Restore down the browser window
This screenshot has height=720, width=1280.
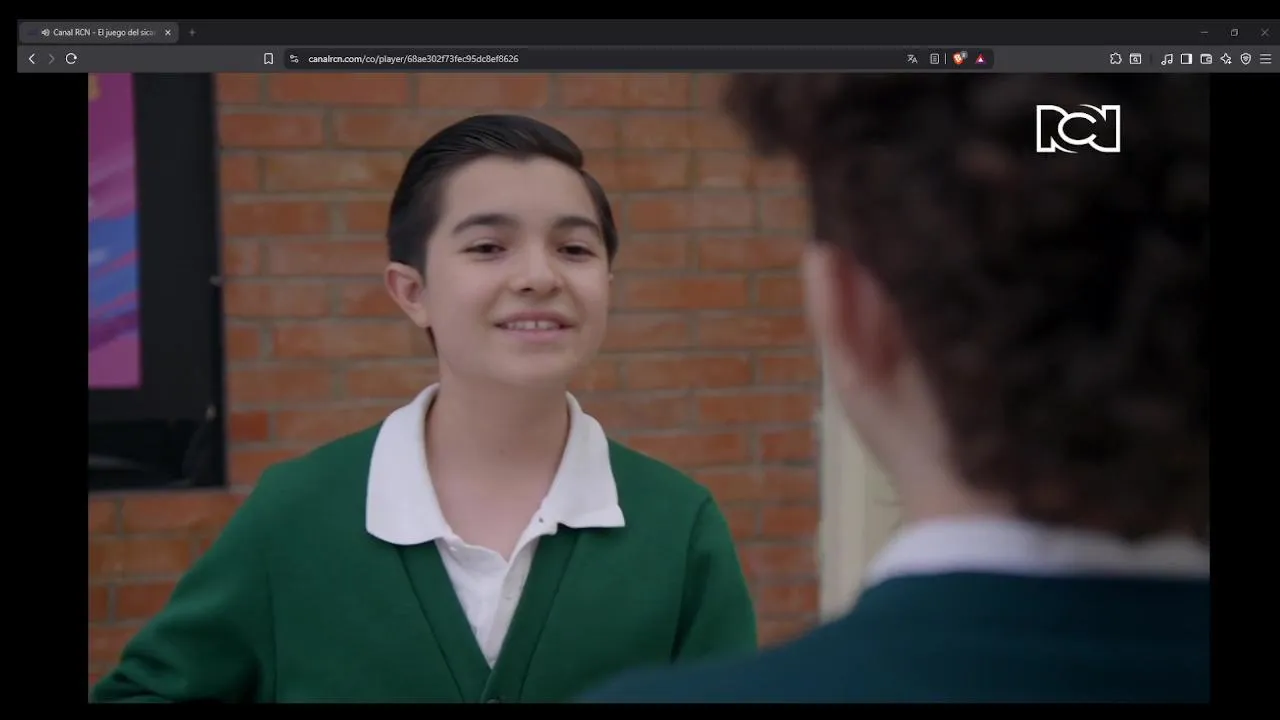1234,32
